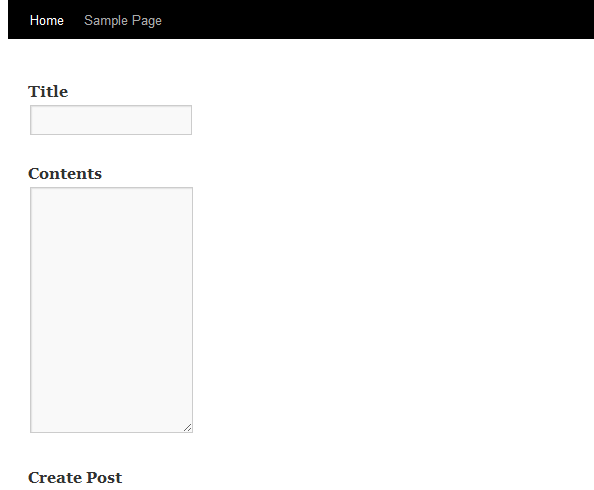This screenshot has width=594, height=490.
Task: Click the Sample Page menu item
Action: (x=123, y=20)
